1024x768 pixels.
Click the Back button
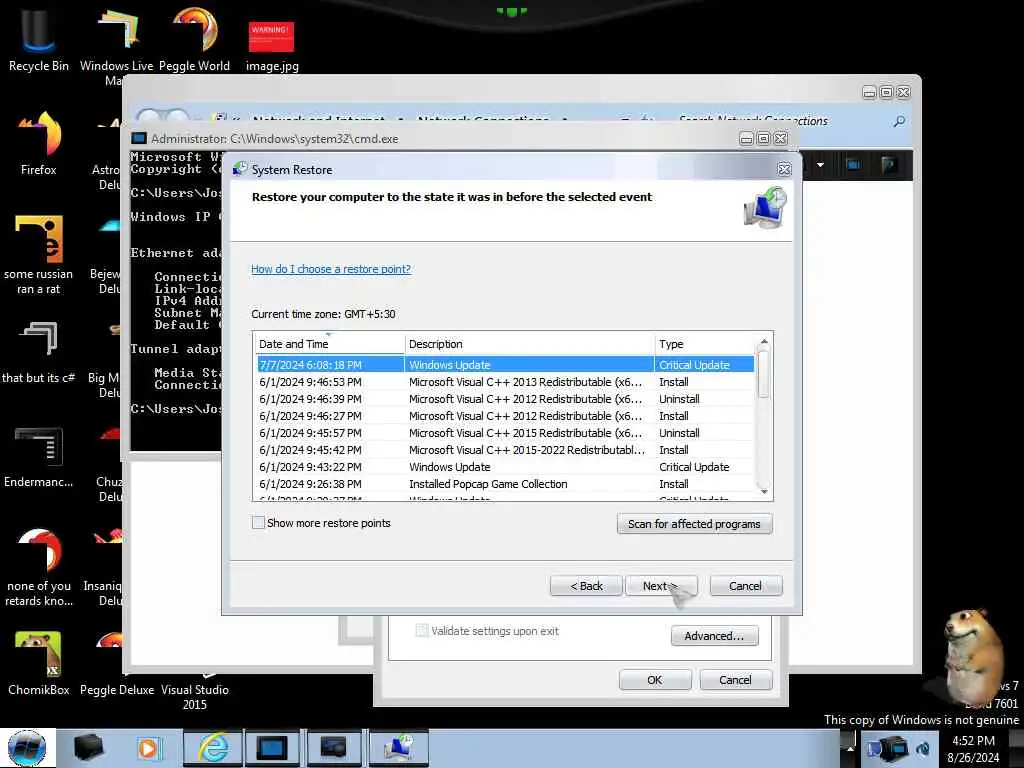586,586
